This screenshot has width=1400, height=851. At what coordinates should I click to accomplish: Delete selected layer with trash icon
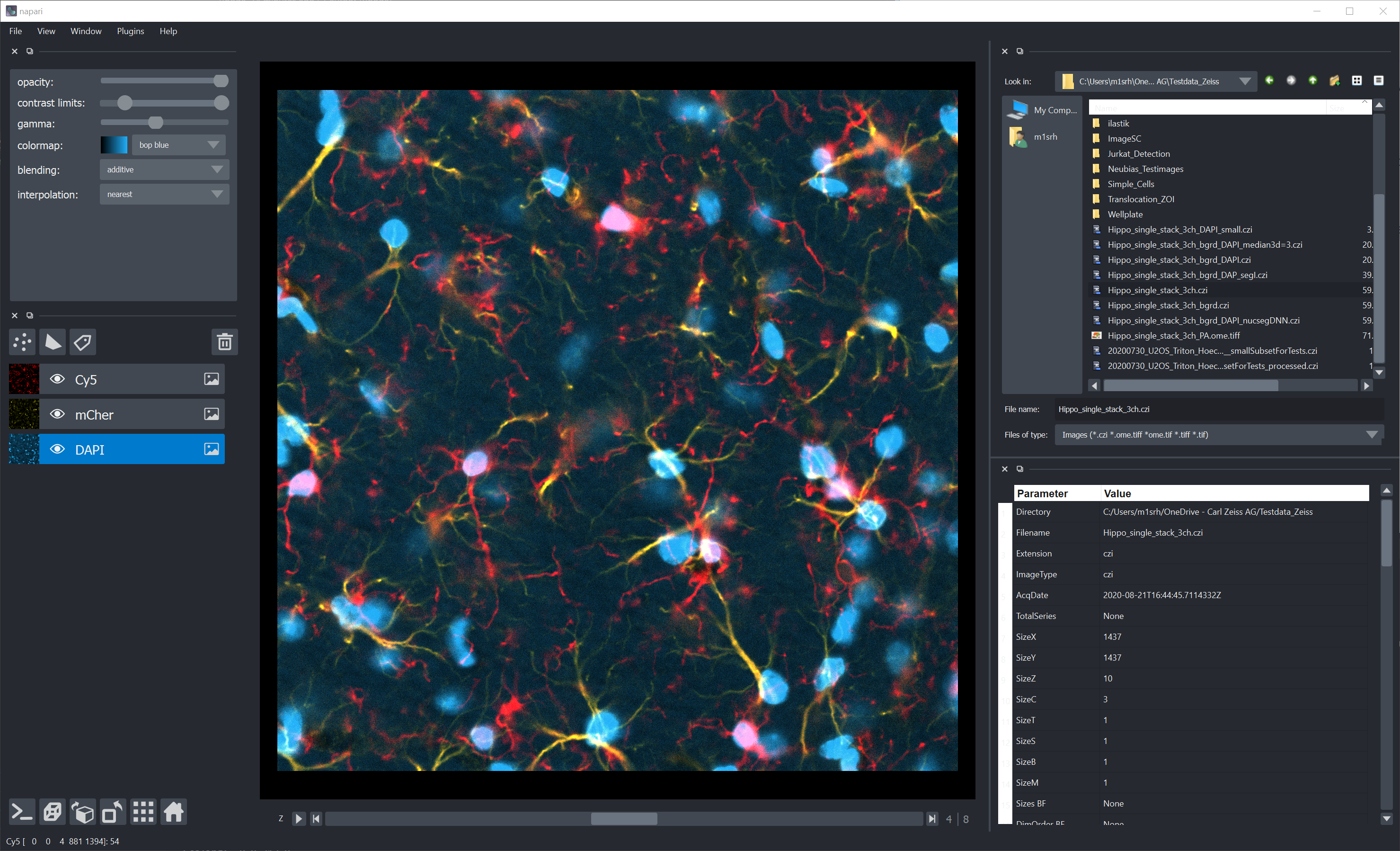click(224, 341)
